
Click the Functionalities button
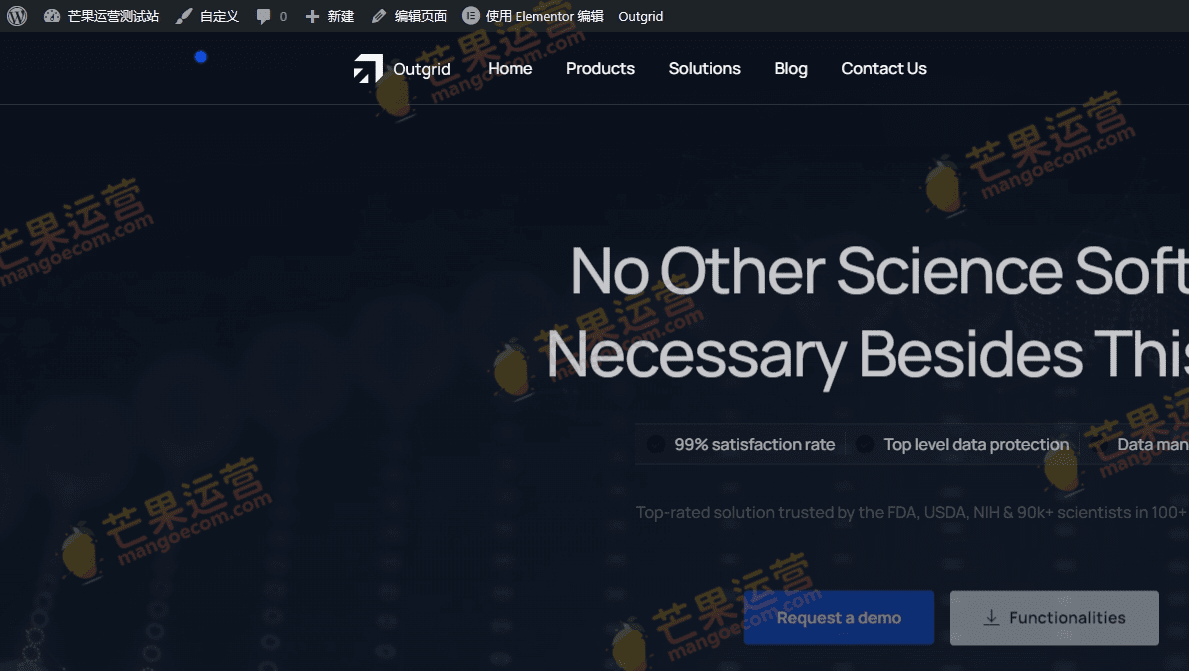coord(1054,618)
